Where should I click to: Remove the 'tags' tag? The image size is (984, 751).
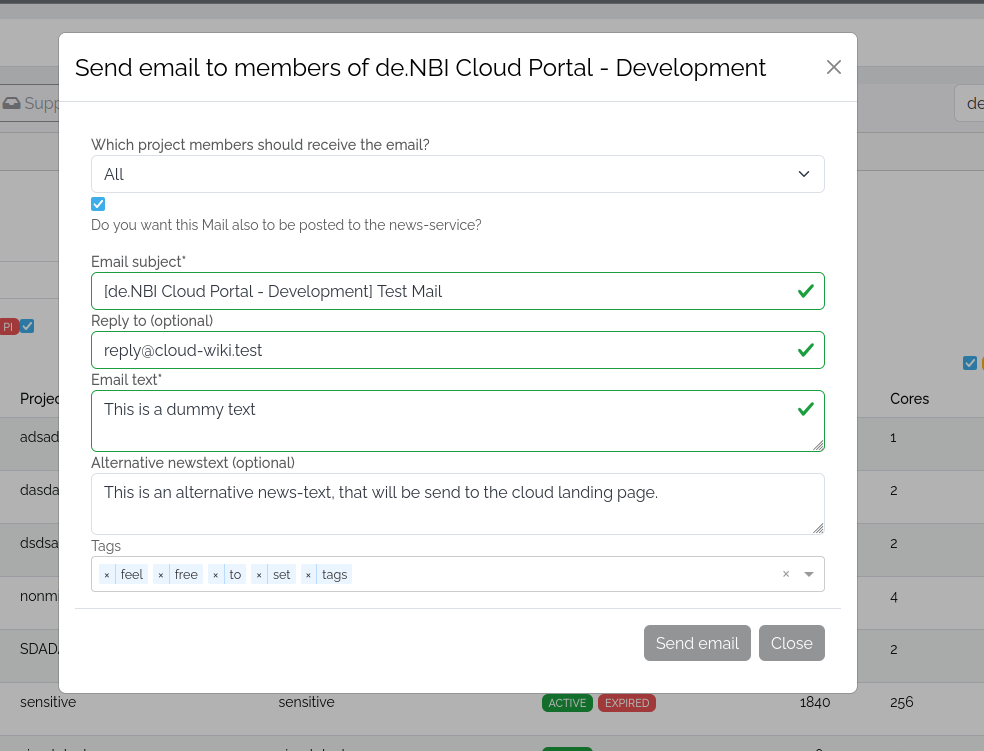[308, 575]
